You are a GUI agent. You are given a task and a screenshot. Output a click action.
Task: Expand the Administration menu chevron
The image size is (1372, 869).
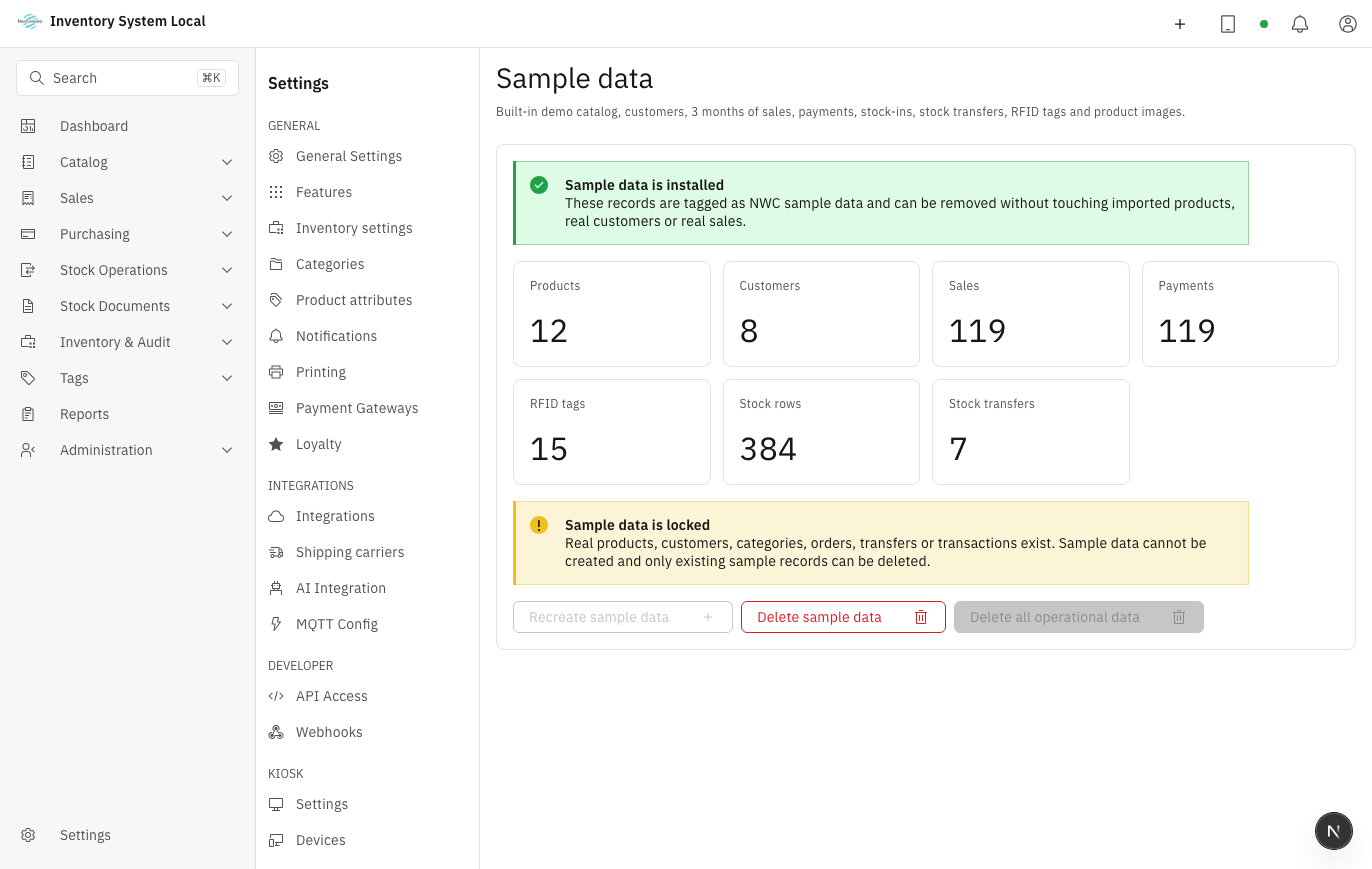point(227,450)
